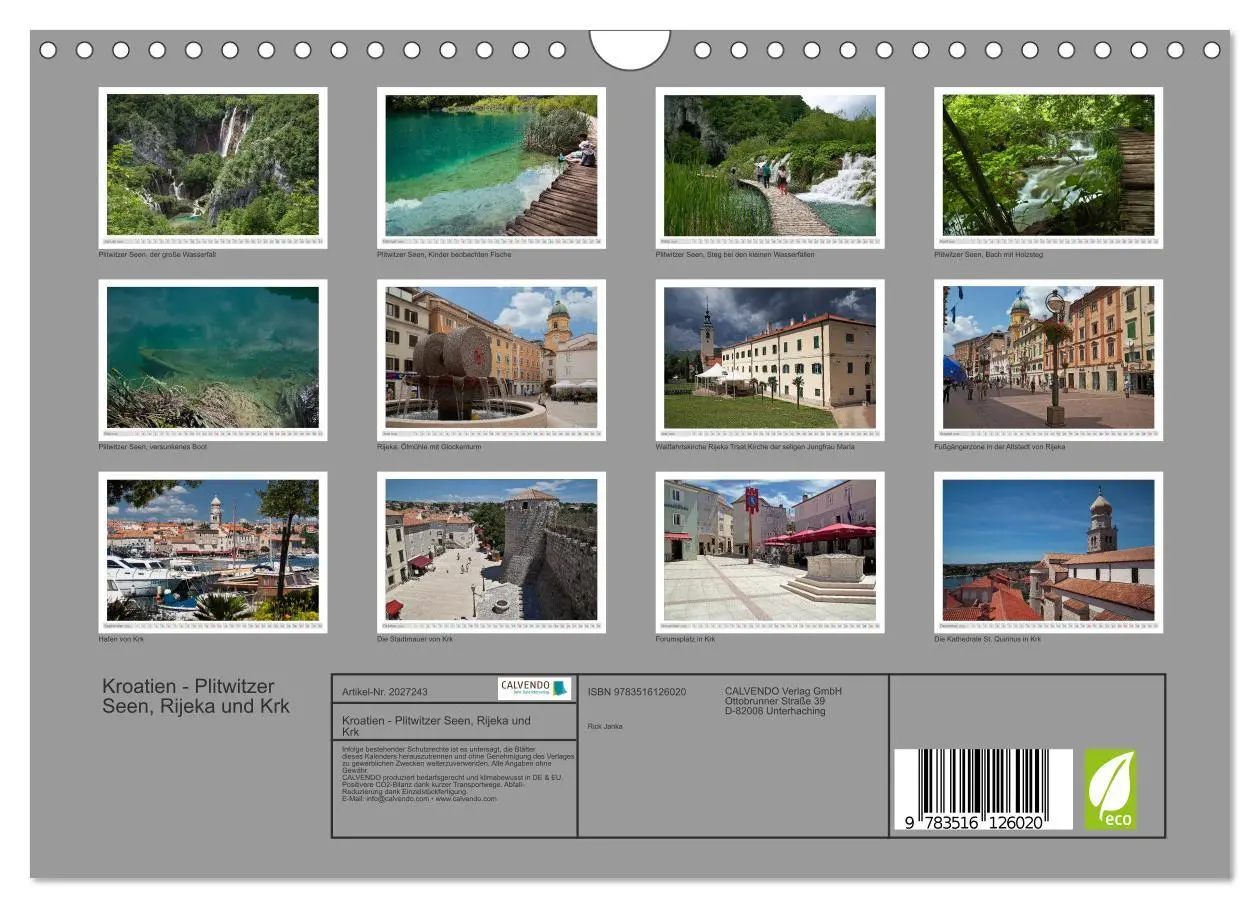Click 'Ottobrunner Straße 39' address line
The height and width of the screenshot is (908, 1260).
(775, 701)
